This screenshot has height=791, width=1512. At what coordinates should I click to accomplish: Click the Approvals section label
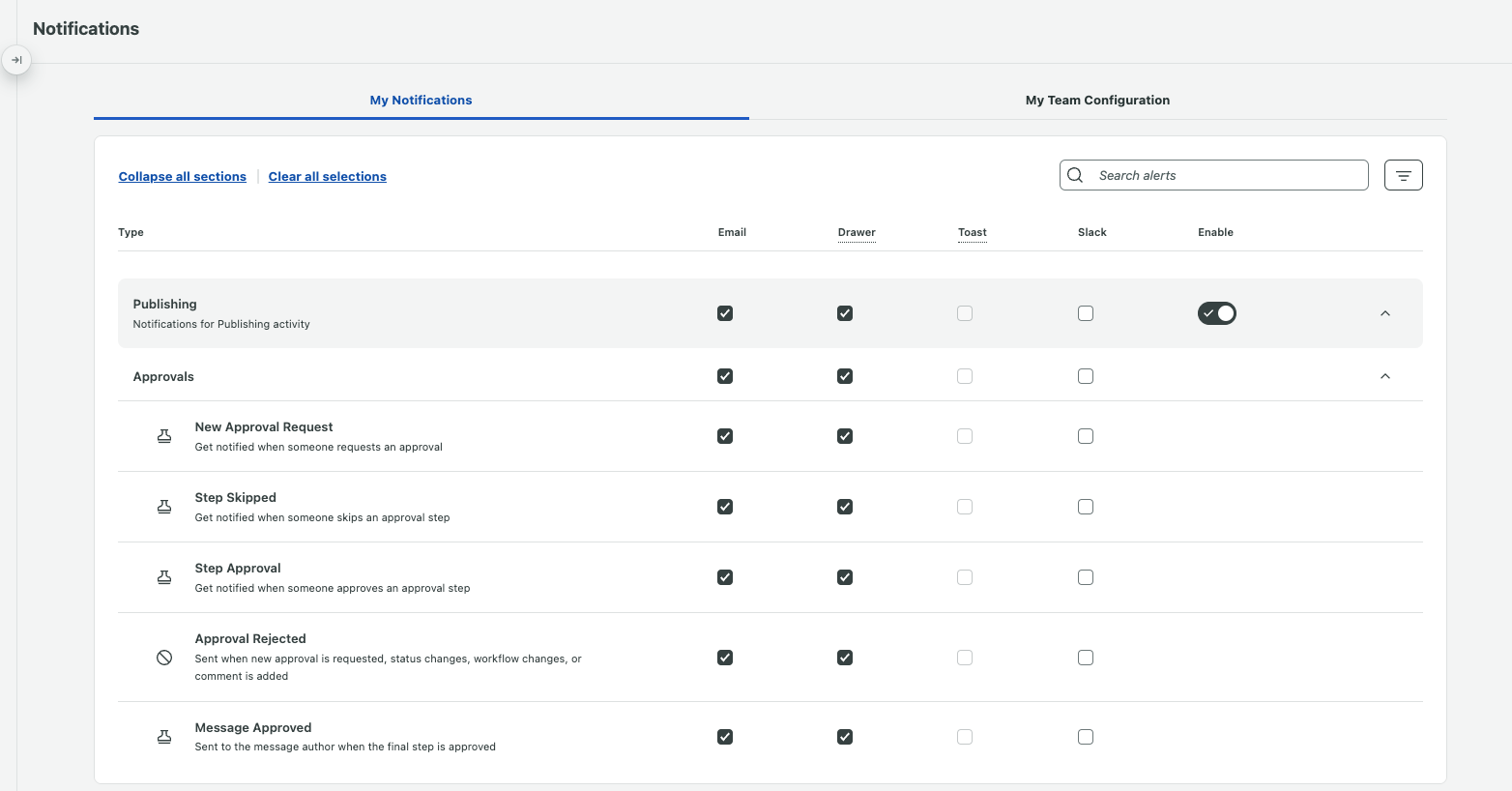point(163,376)
